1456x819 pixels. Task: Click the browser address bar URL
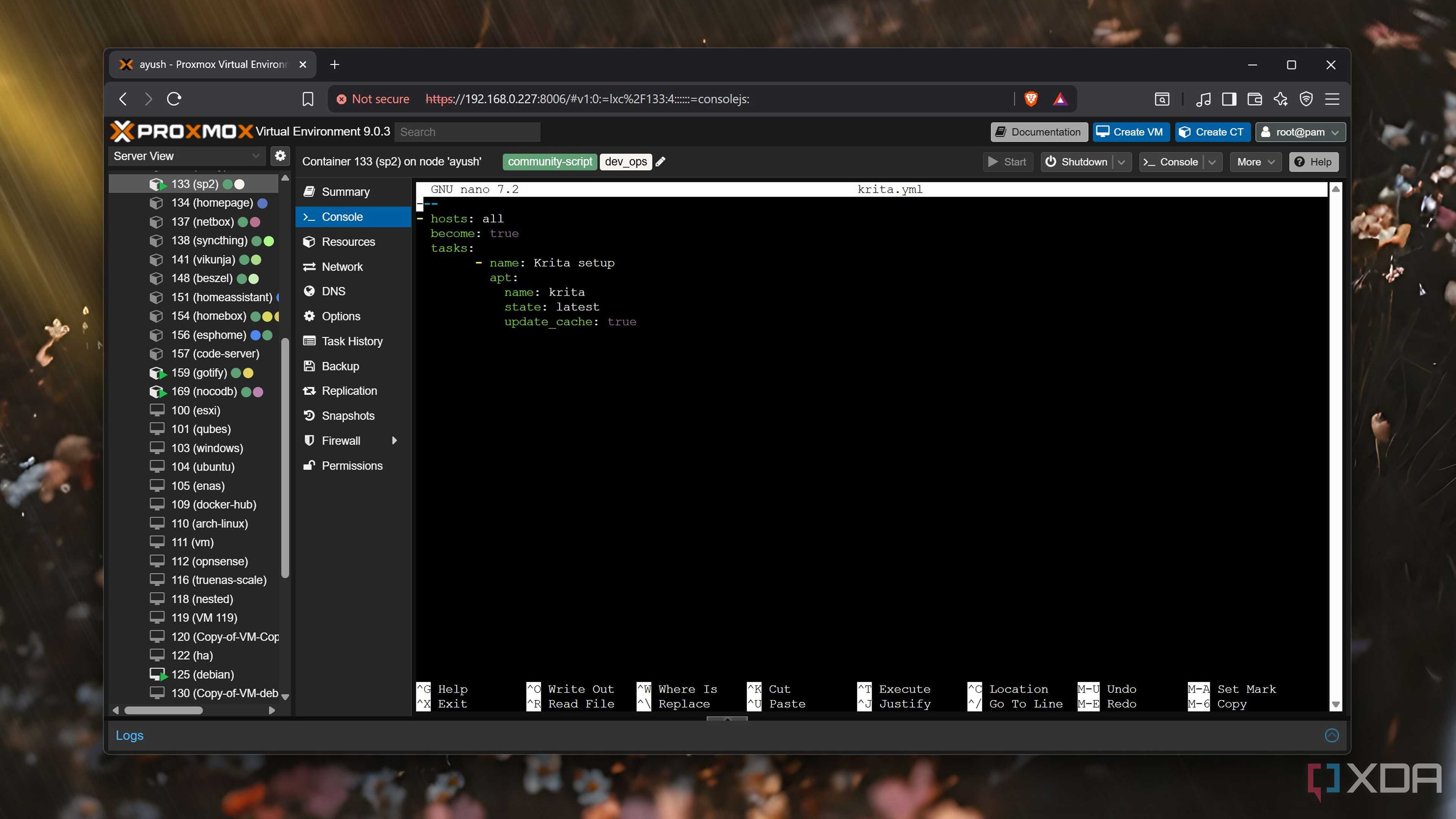click(587, 99)
